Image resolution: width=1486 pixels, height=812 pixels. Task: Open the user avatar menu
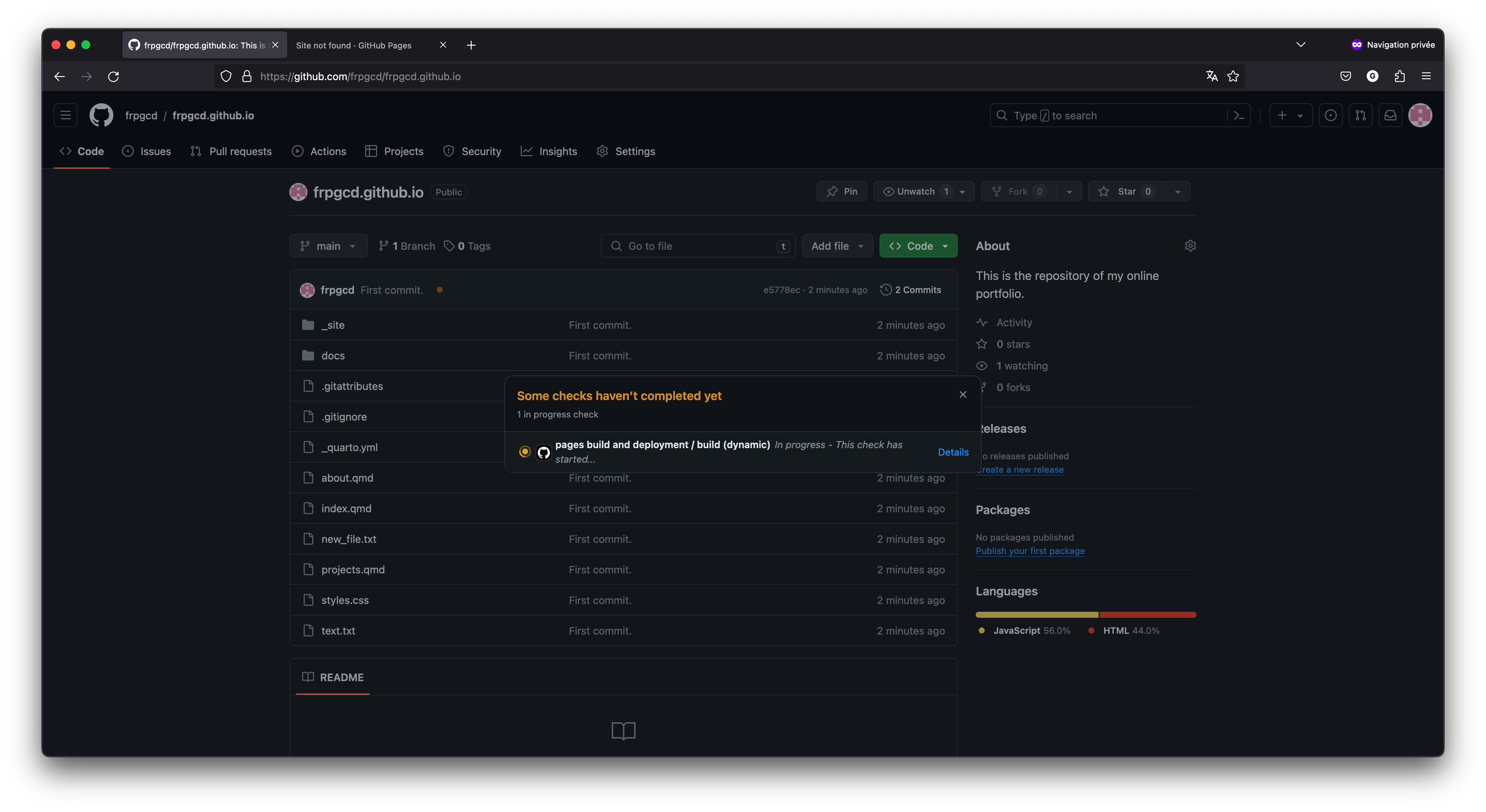(x=1420, y=115)
